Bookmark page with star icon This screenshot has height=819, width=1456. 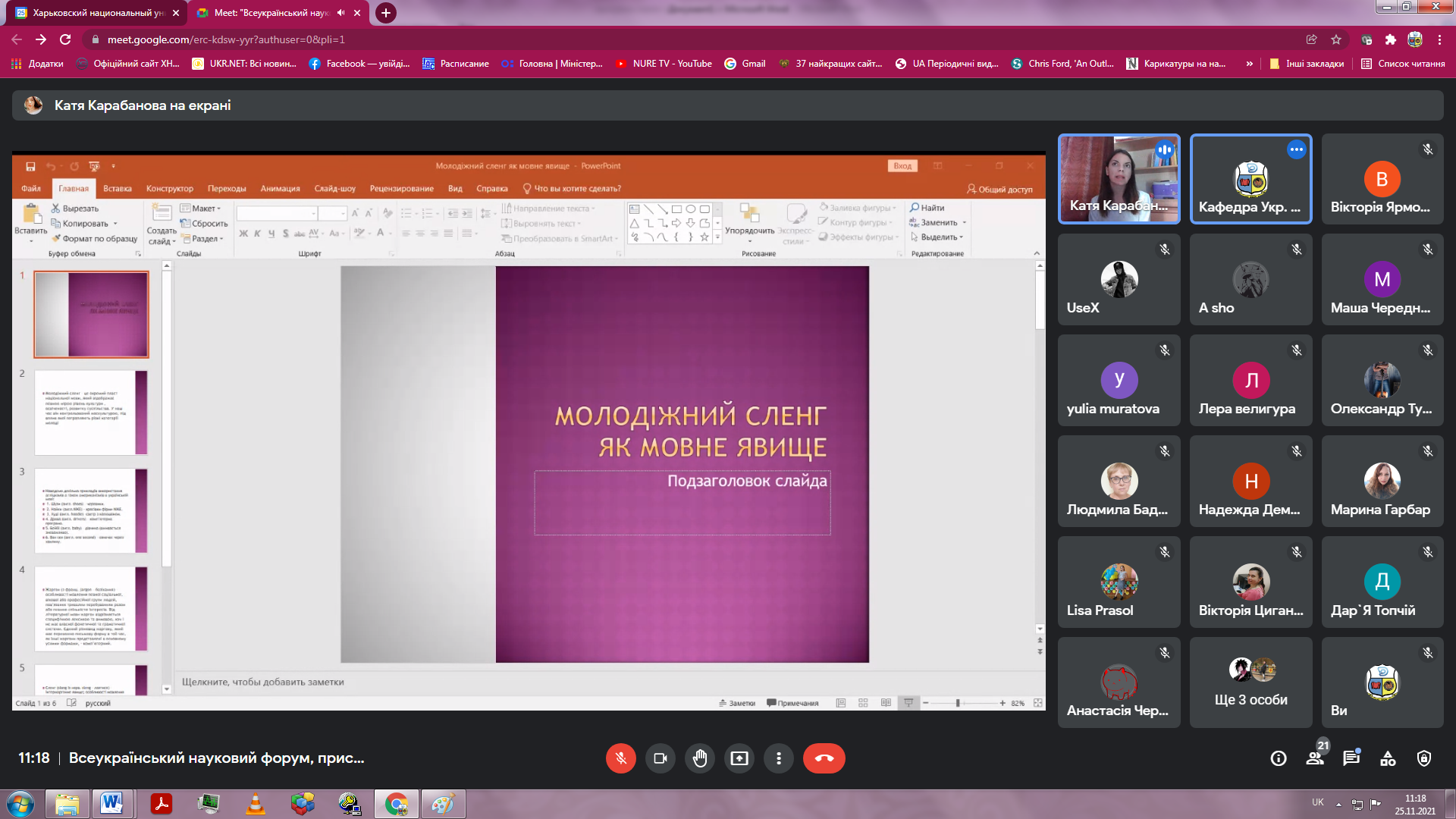(1336, 39)
